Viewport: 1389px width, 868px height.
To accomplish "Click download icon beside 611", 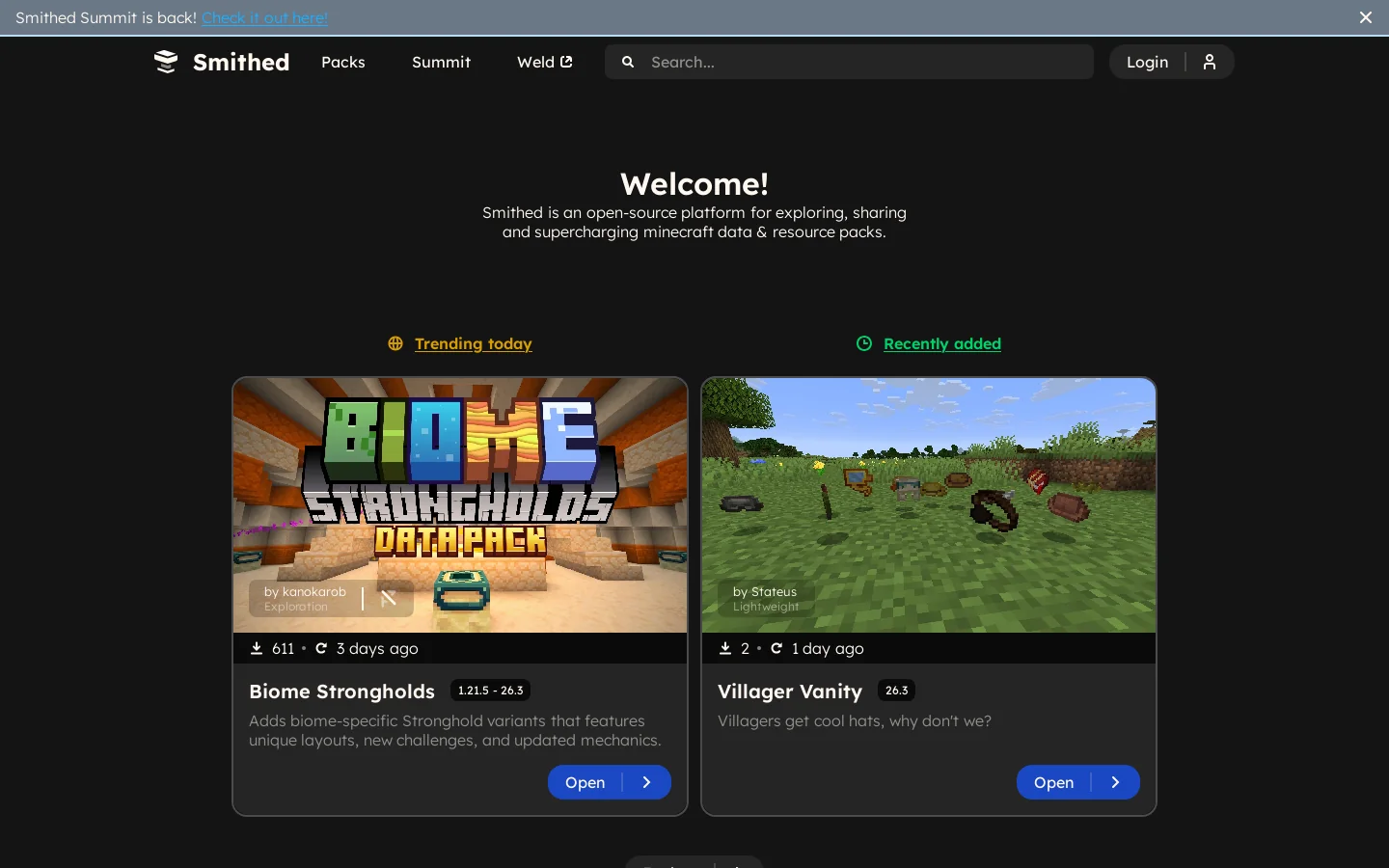I will pyautogui.click(x=257, y=648).
